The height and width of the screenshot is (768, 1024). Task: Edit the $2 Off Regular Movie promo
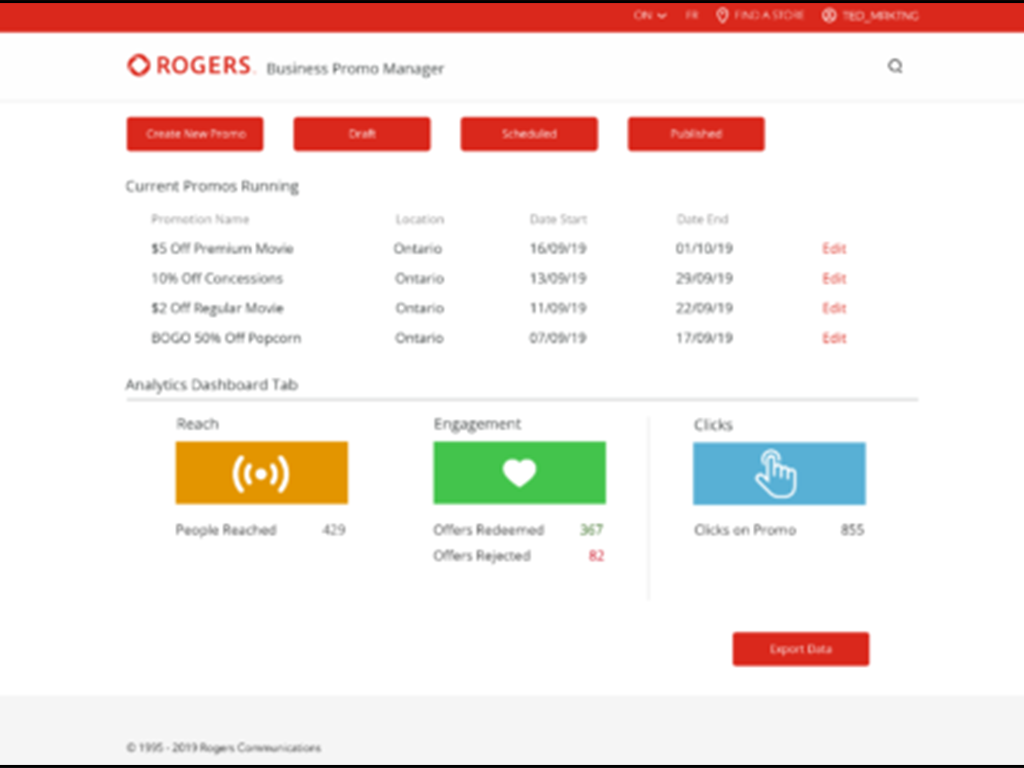[834, 308]
